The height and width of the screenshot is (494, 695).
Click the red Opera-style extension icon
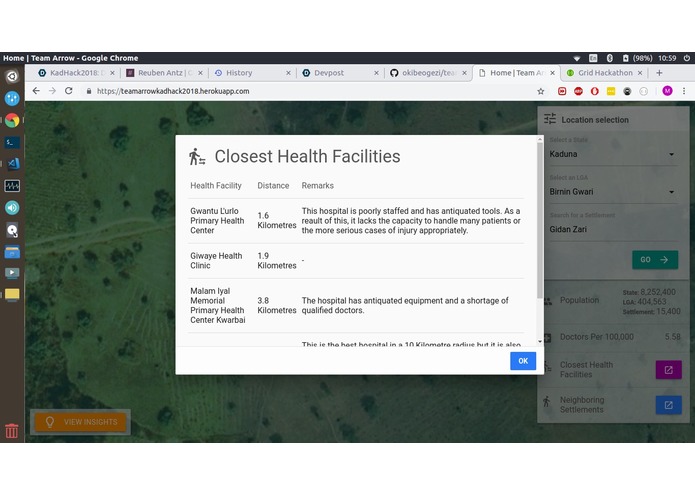(594, 91)
